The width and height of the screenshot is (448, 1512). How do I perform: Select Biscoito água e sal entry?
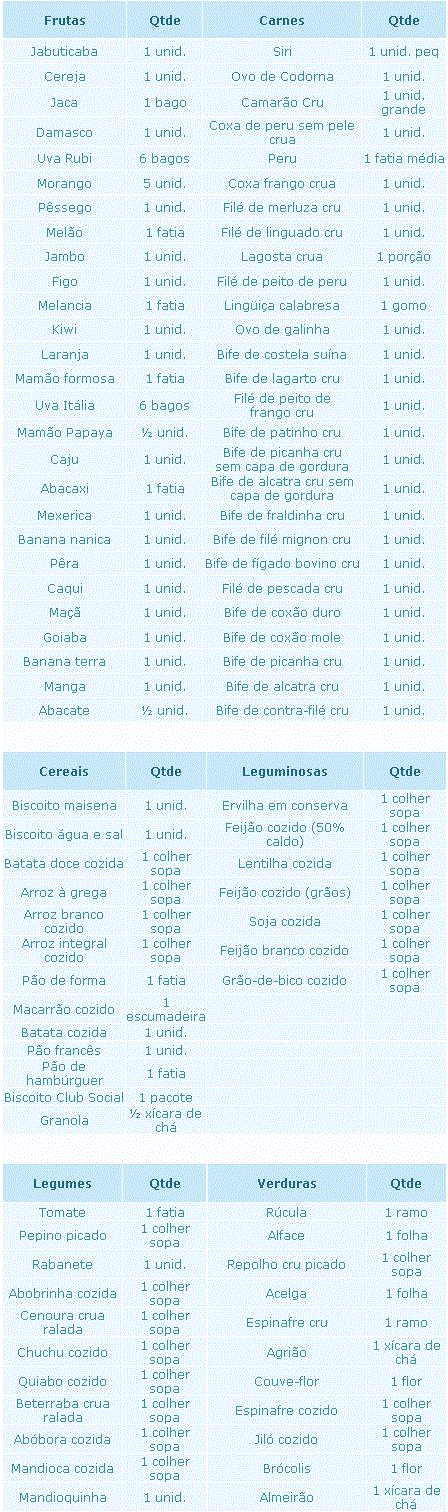click(64, 835)
